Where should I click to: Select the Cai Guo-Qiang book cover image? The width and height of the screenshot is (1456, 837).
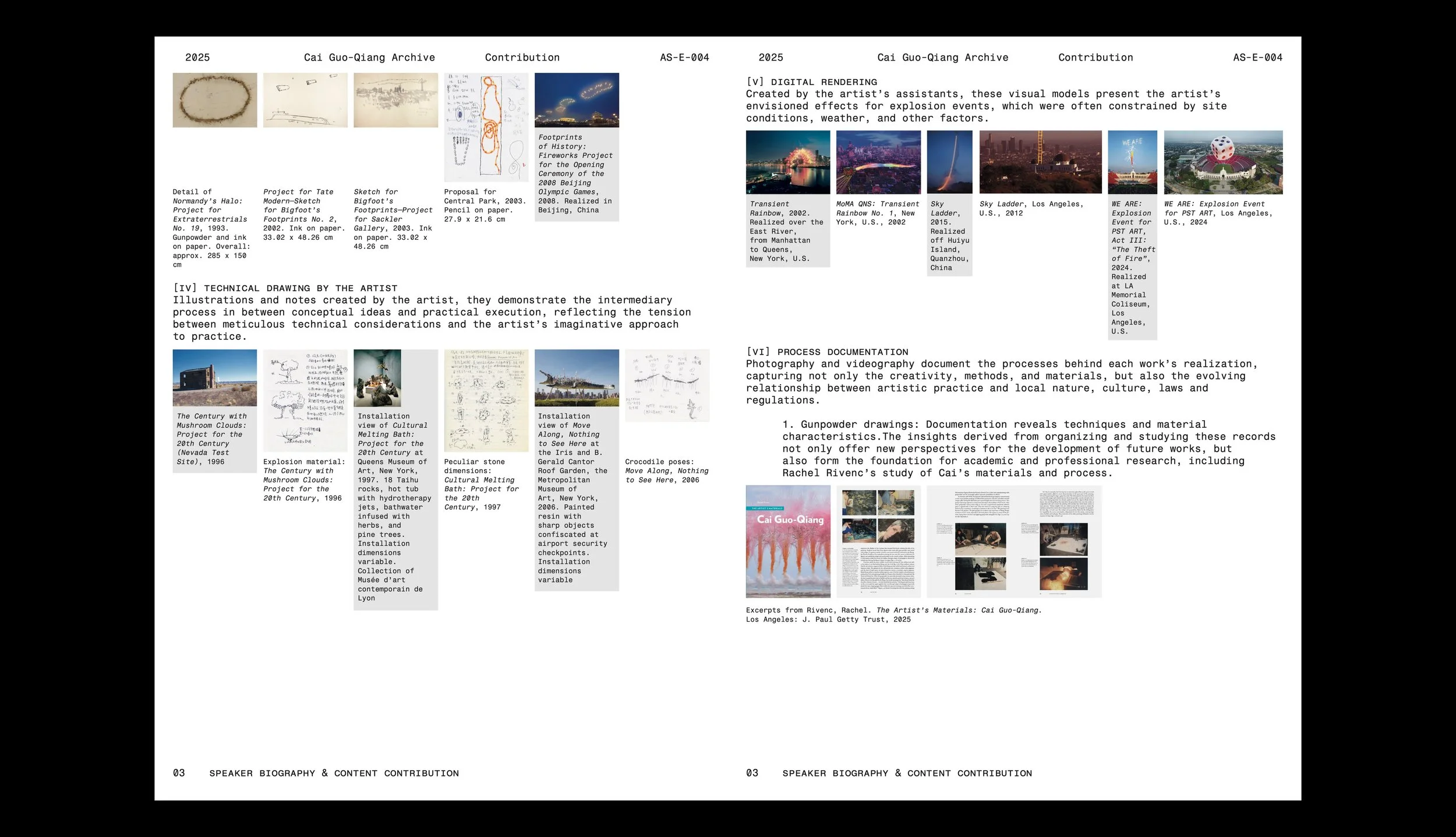(788, 541)
